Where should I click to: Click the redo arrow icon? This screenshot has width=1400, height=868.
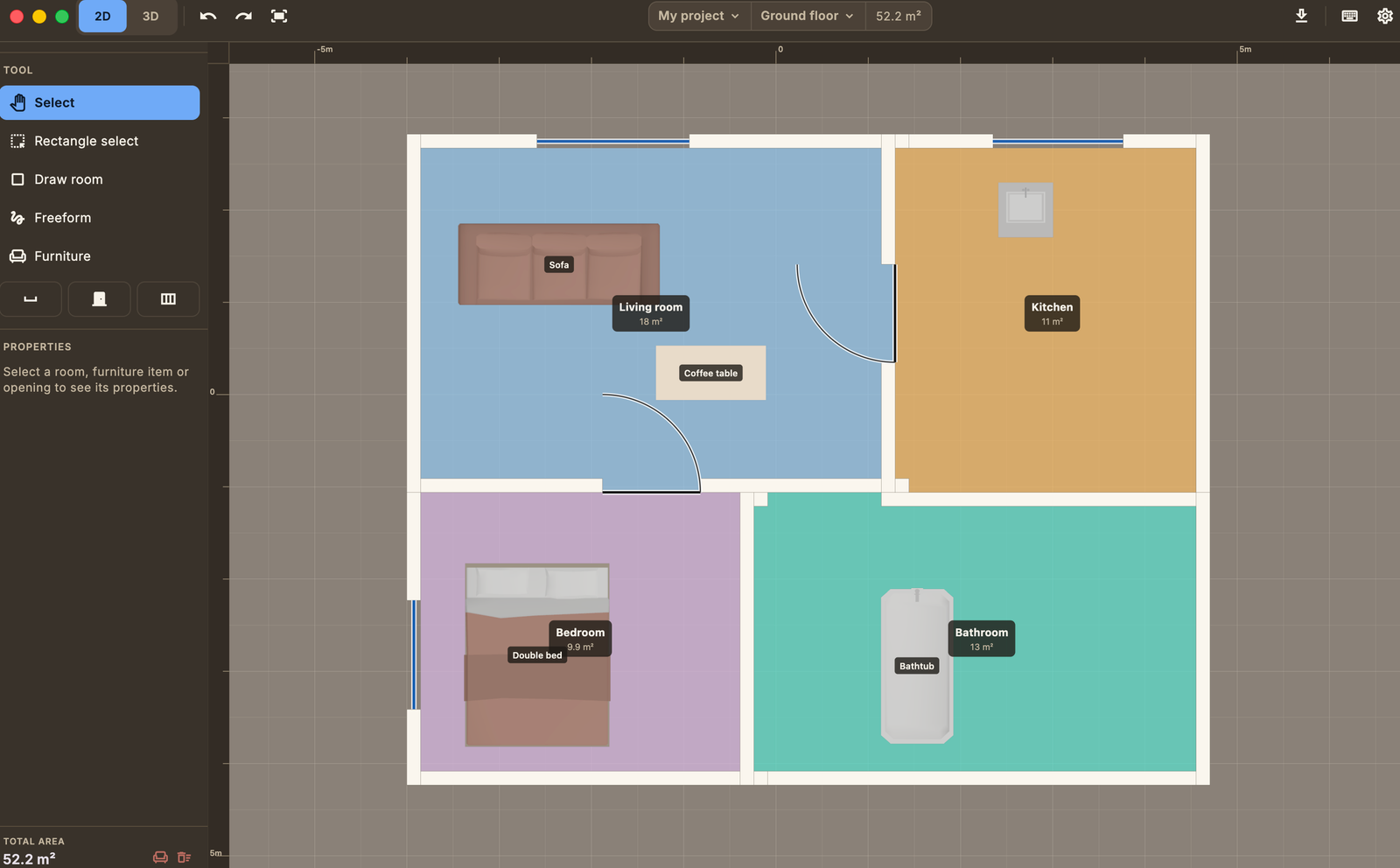point(243,16)
